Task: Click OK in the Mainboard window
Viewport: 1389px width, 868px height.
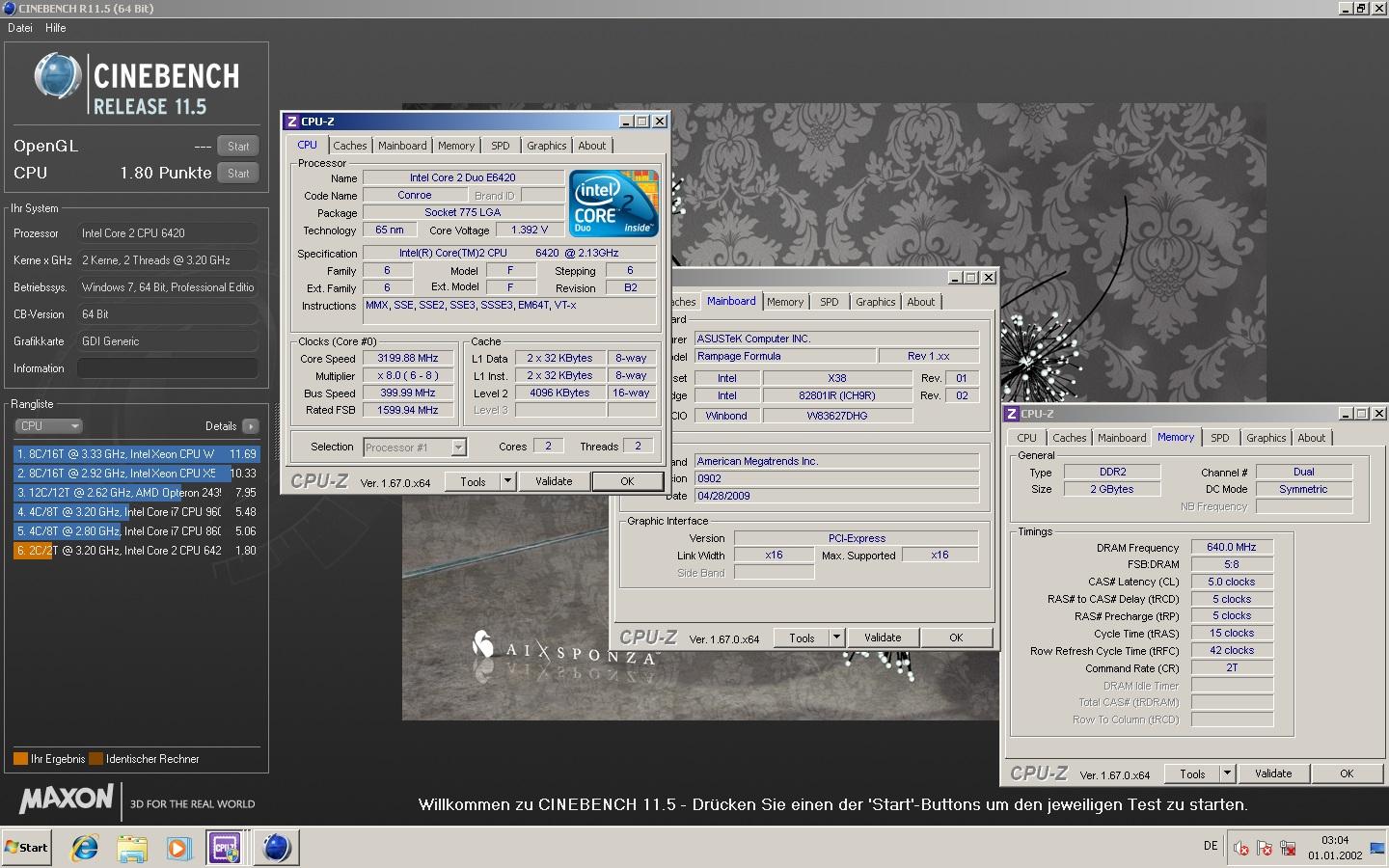Action: click(x=956, y=637)
